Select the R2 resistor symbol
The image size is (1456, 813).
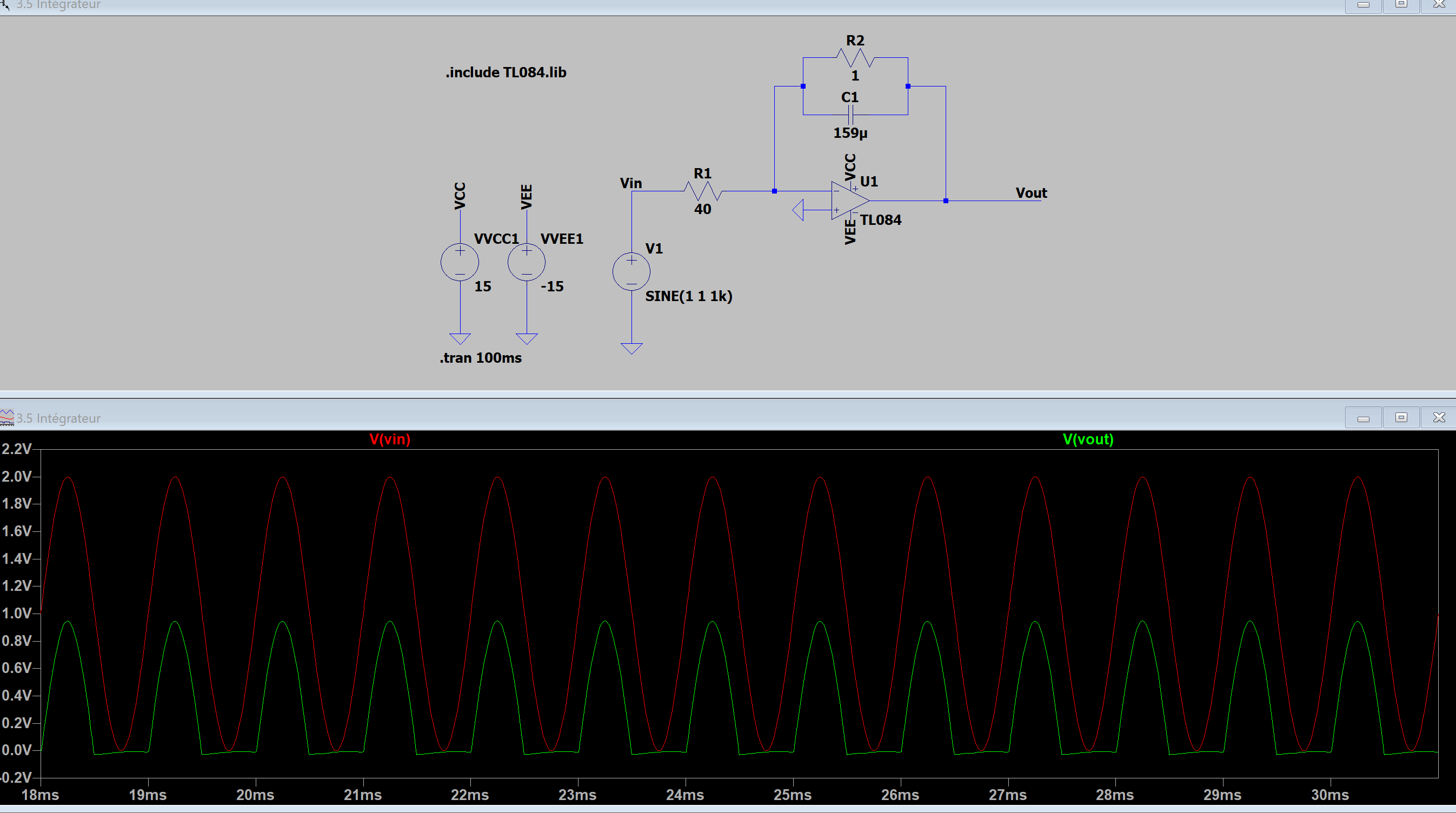coord(855,58)
